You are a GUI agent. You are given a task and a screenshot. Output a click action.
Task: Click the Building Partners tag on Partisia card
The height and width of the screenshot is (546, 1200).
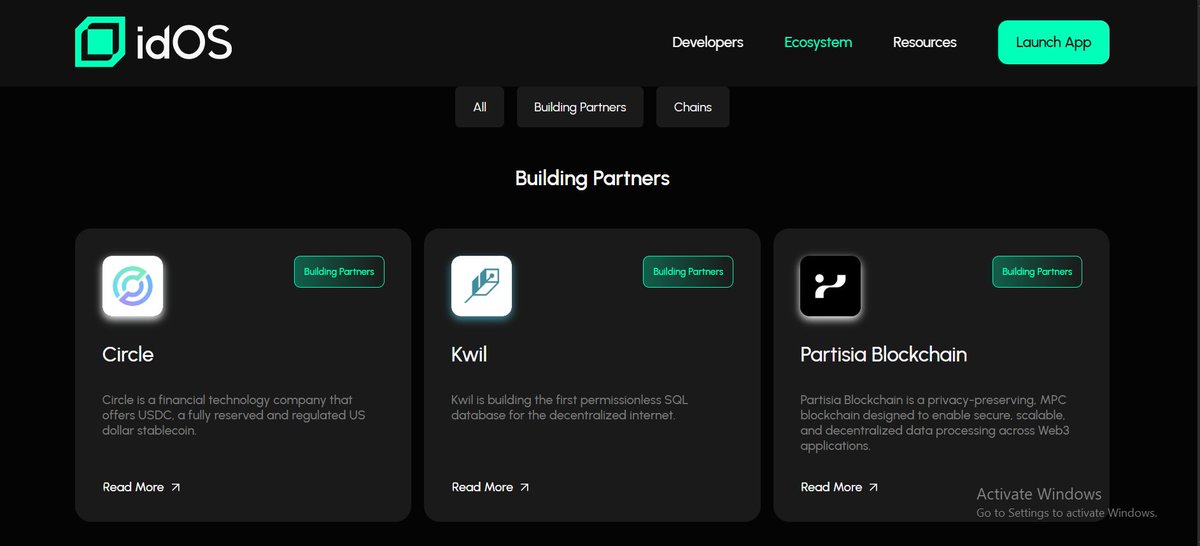point(1037,272)
